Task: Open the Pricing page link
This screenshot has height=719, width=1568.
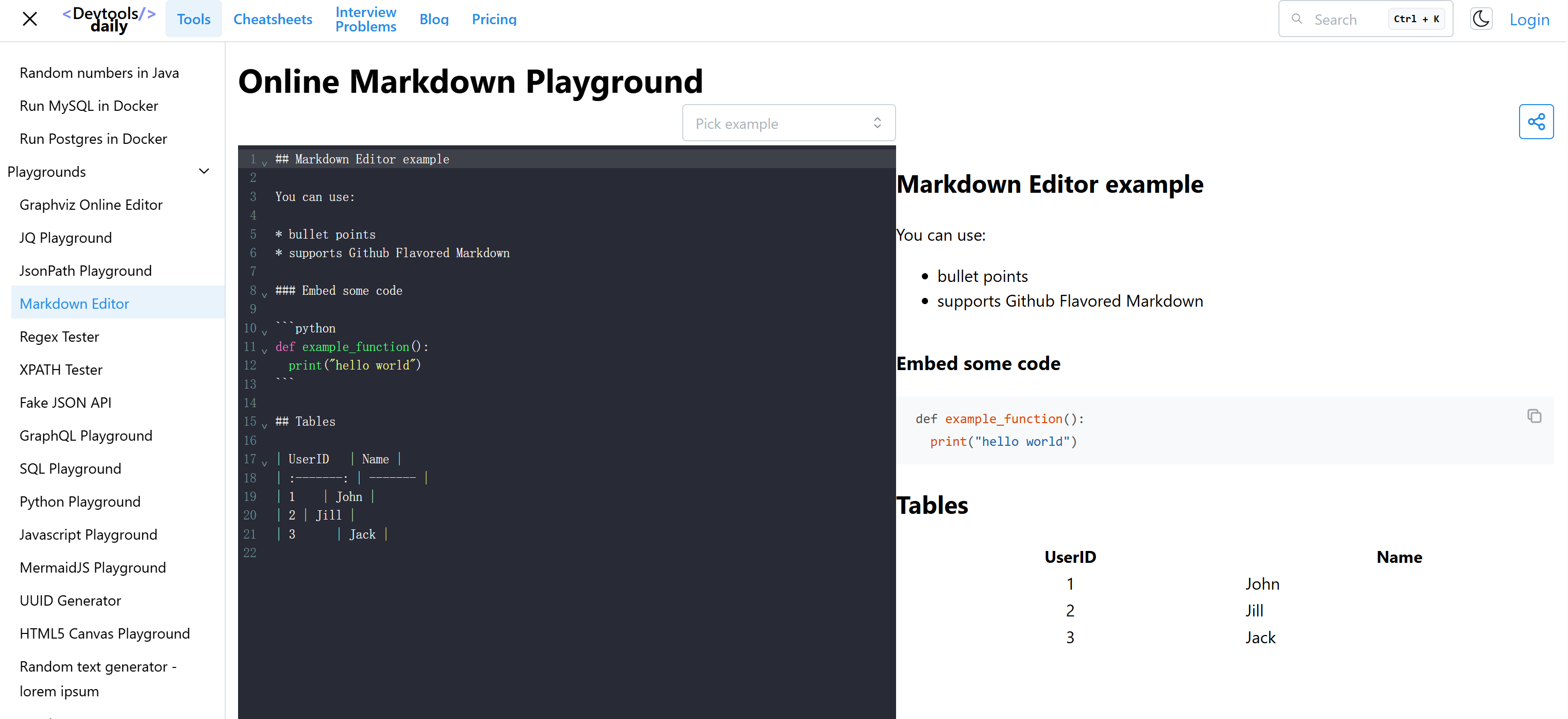Action: point(494,19)
